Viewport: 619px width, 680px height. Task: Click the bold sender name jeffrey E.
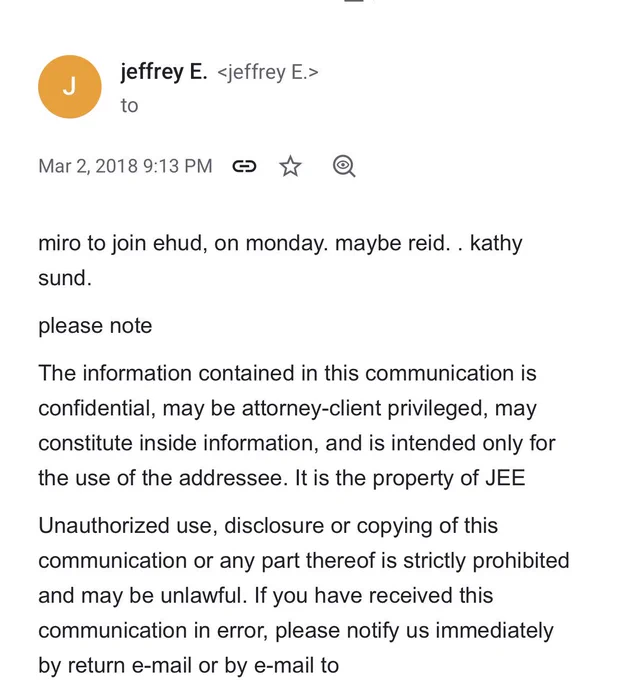164,72
